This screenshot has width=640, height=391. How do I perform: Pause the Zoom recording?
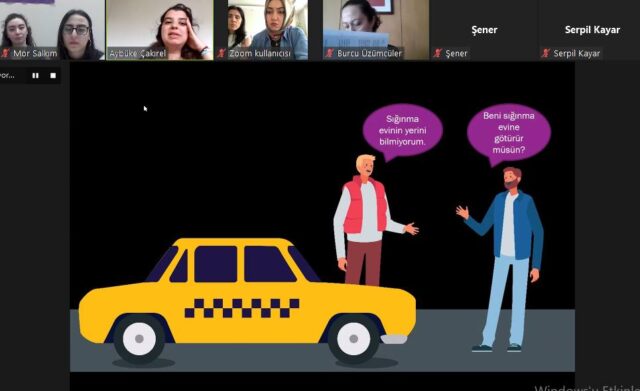tap(36, 76)
